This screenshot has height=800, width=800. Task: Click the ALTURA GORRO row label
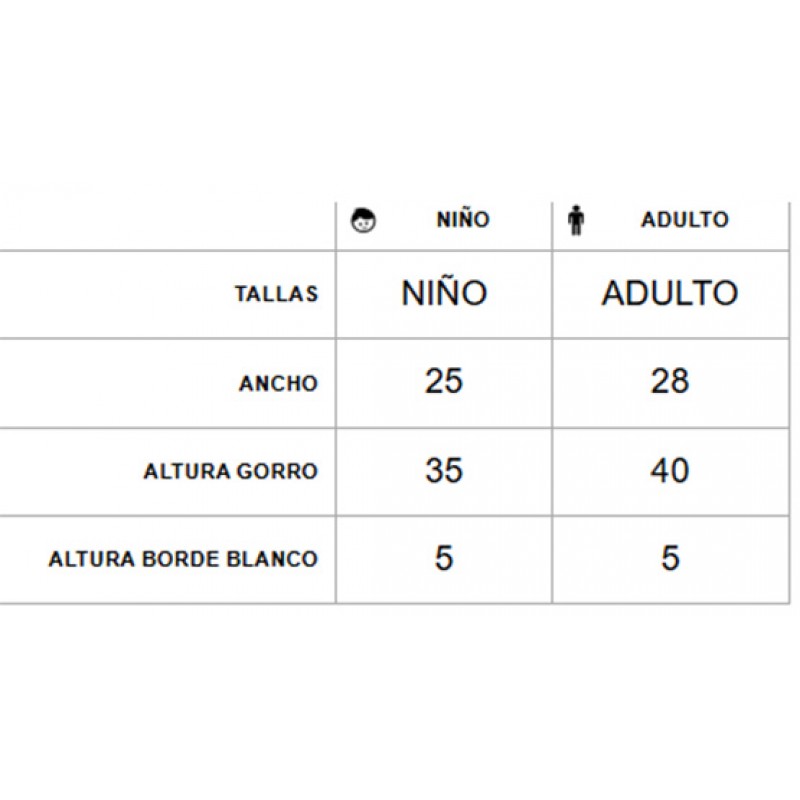pyautogui.click(x=231, y=471)
